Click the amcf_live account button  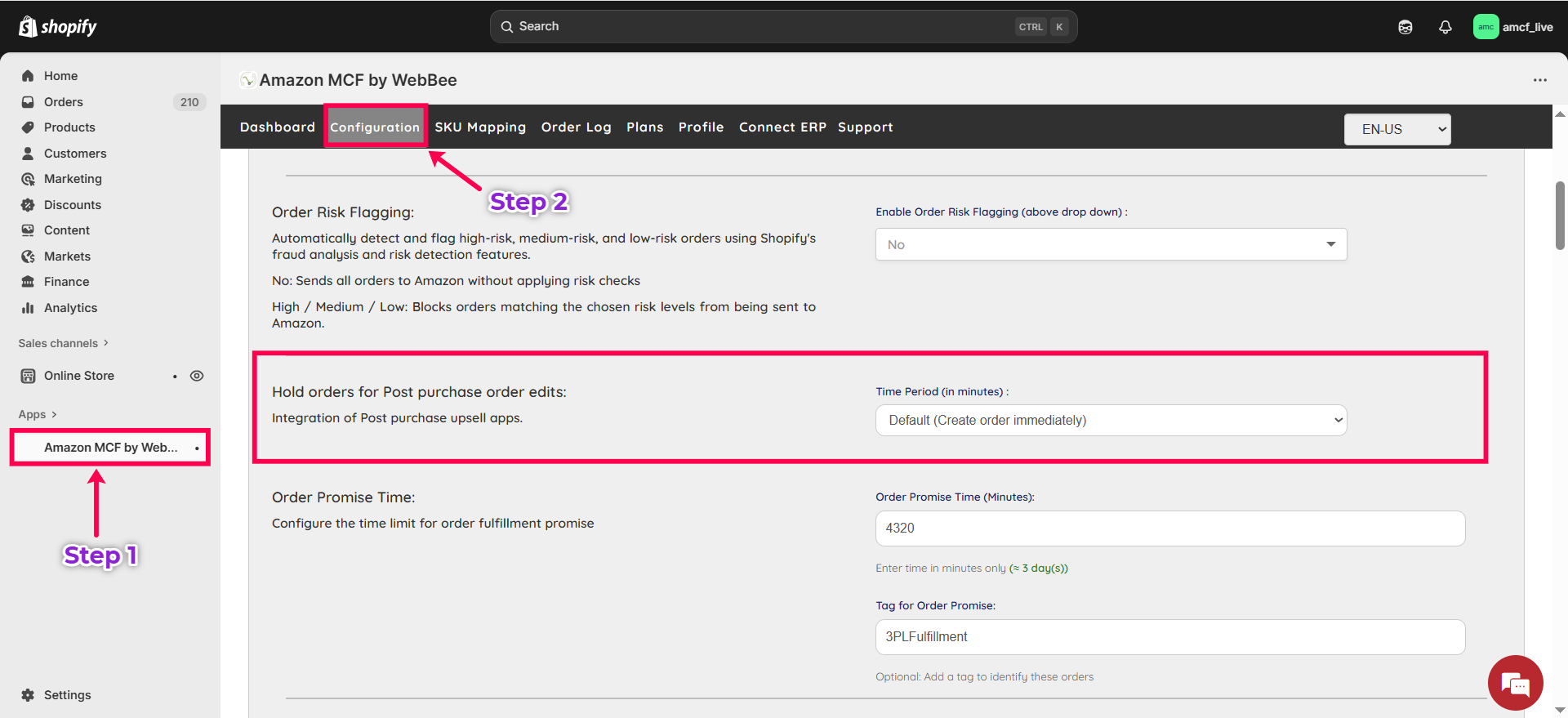coord(1513,27)
